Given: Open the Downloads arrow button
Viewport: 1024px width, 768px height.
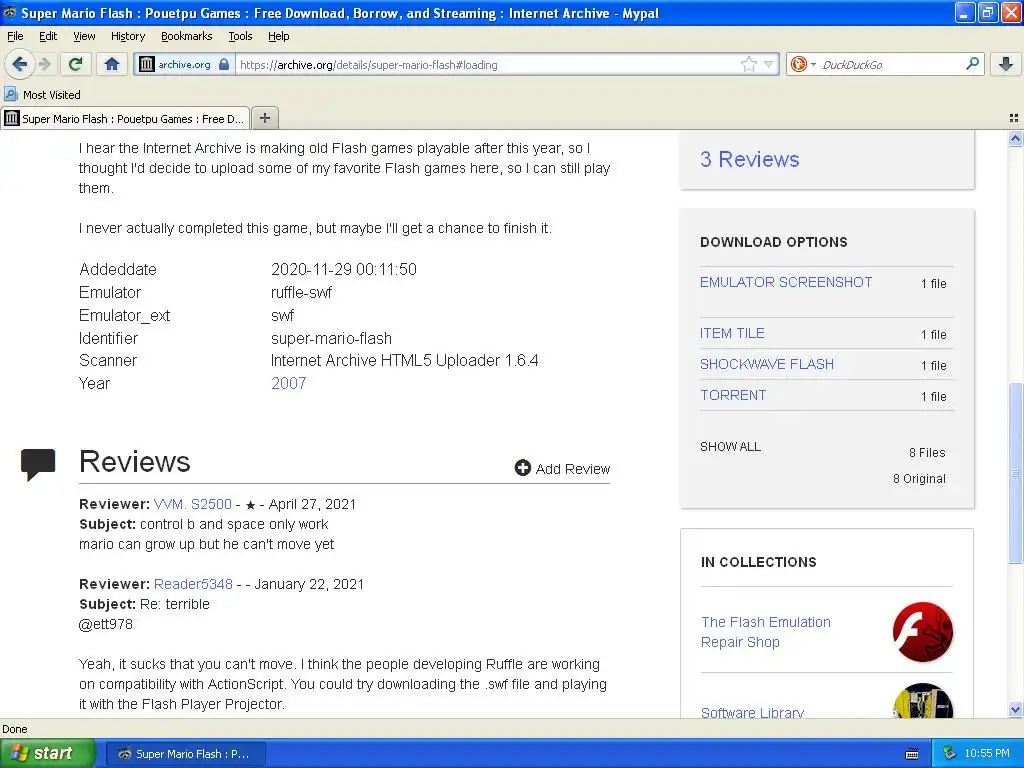Looking at the screenshot, I should coord(1006,64).
